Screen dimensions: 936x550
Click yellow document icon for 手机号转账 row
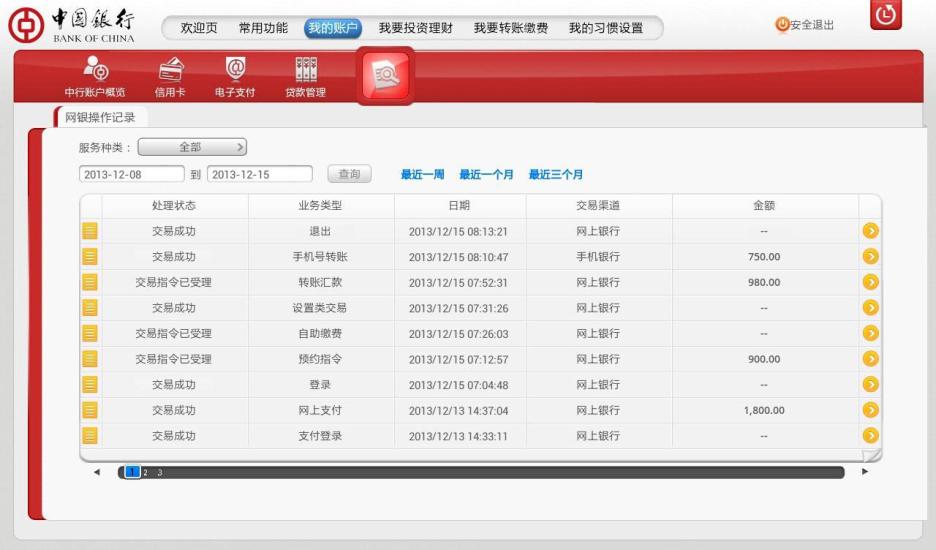[x=90, y=257]
